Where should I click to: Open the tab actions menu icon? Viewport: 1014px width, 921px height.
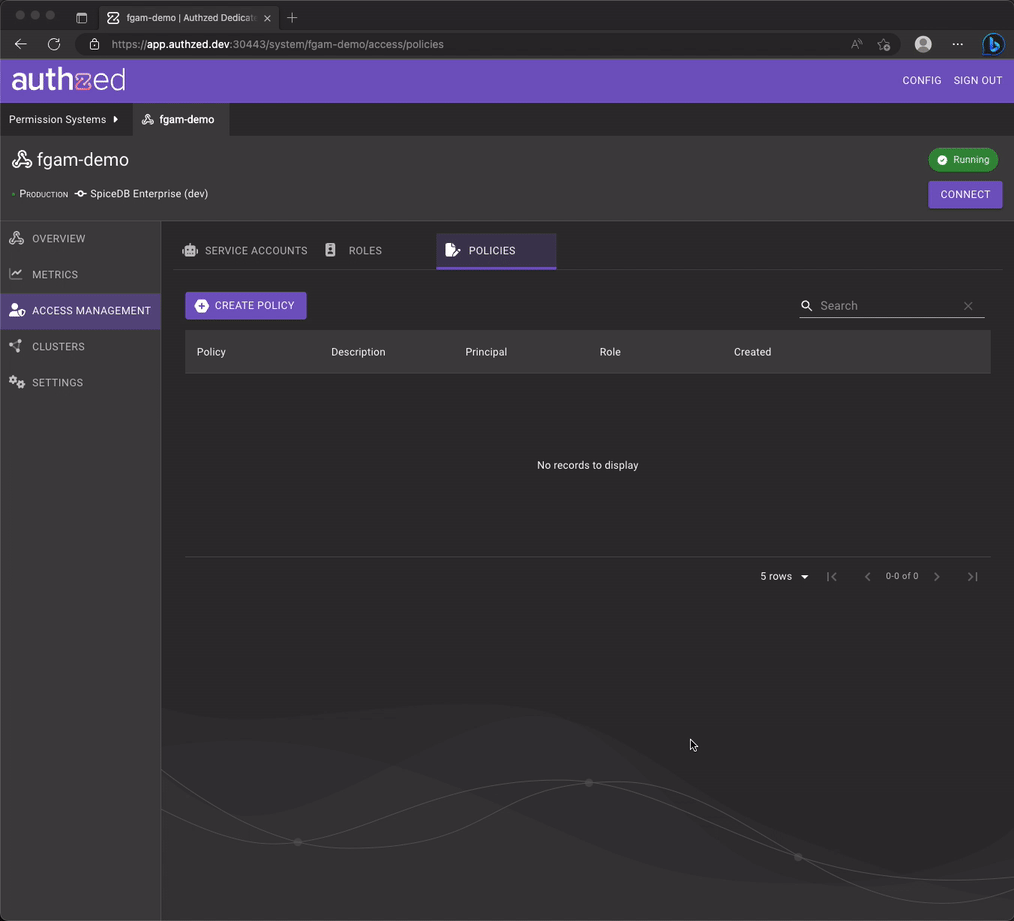click(81, 17)
